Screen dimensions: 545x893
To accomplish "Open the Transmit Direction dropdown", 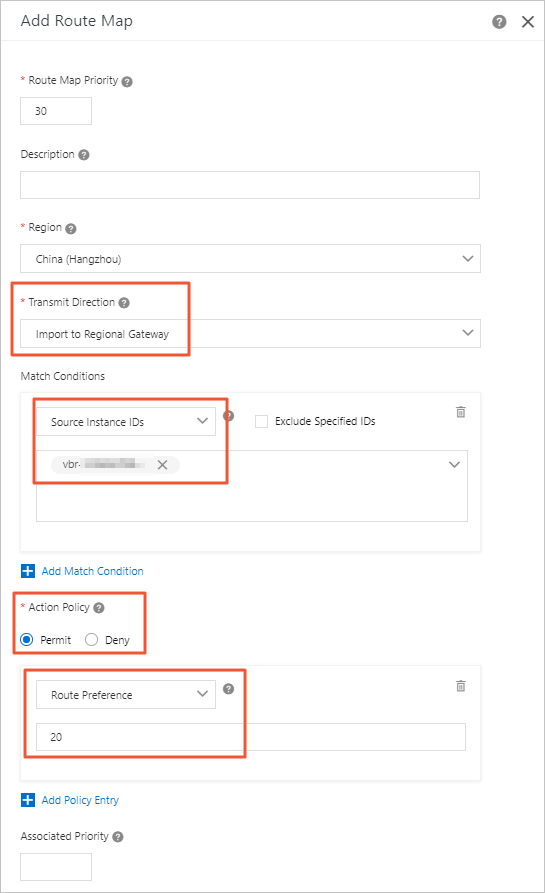I will click(250, 334).
